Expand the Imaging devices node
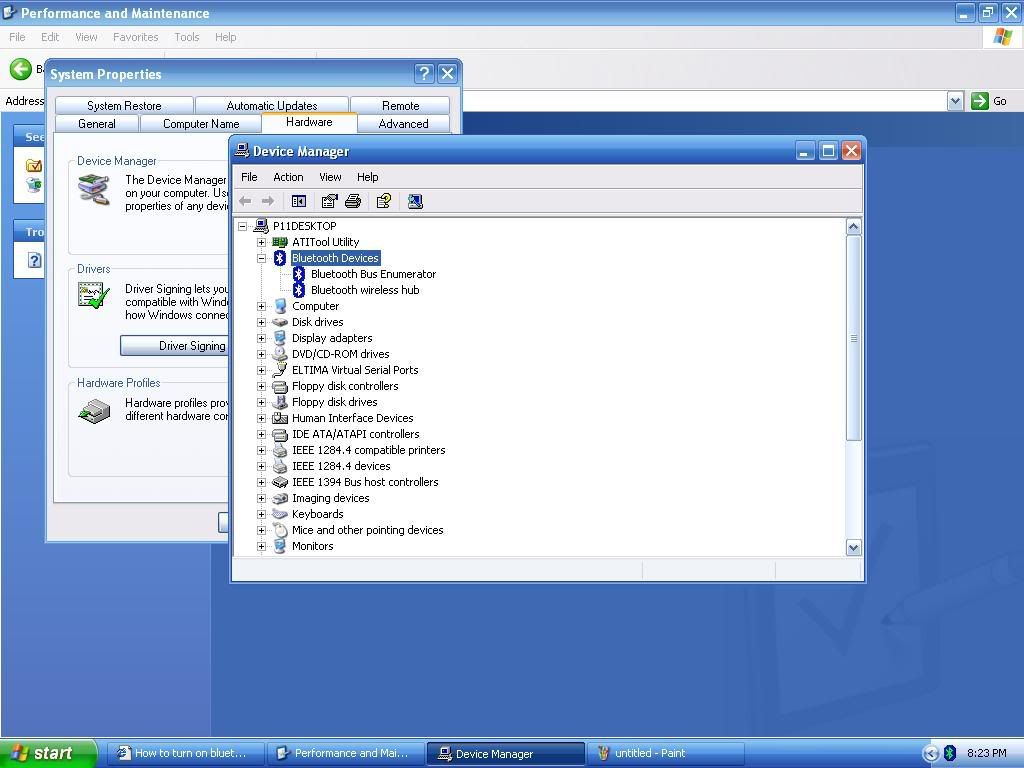1024x768 pixels. click(x=262, y=498)
